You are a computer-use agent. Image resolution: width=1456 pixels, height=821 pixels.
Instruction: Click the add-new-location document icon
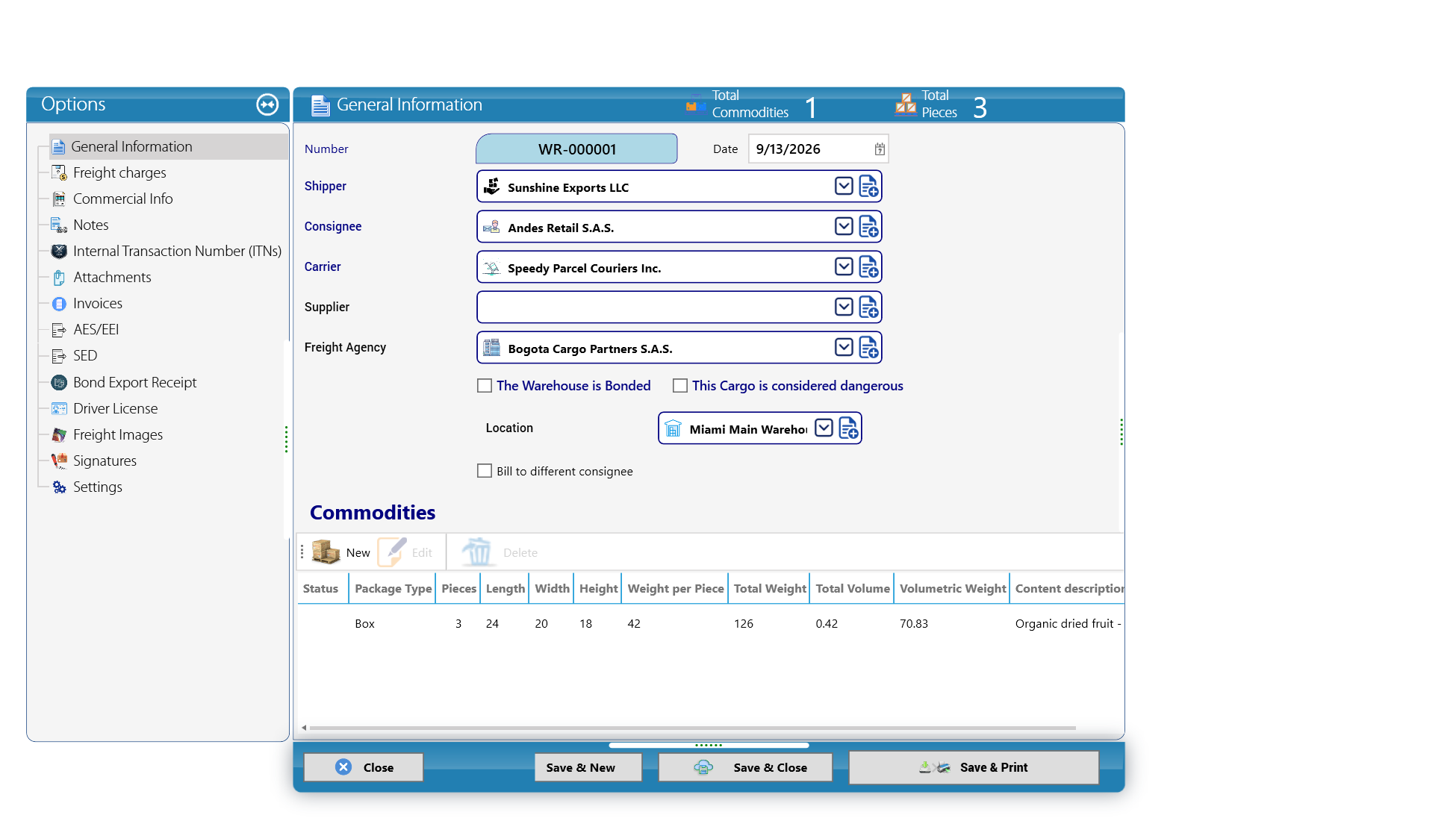point(848,428)
